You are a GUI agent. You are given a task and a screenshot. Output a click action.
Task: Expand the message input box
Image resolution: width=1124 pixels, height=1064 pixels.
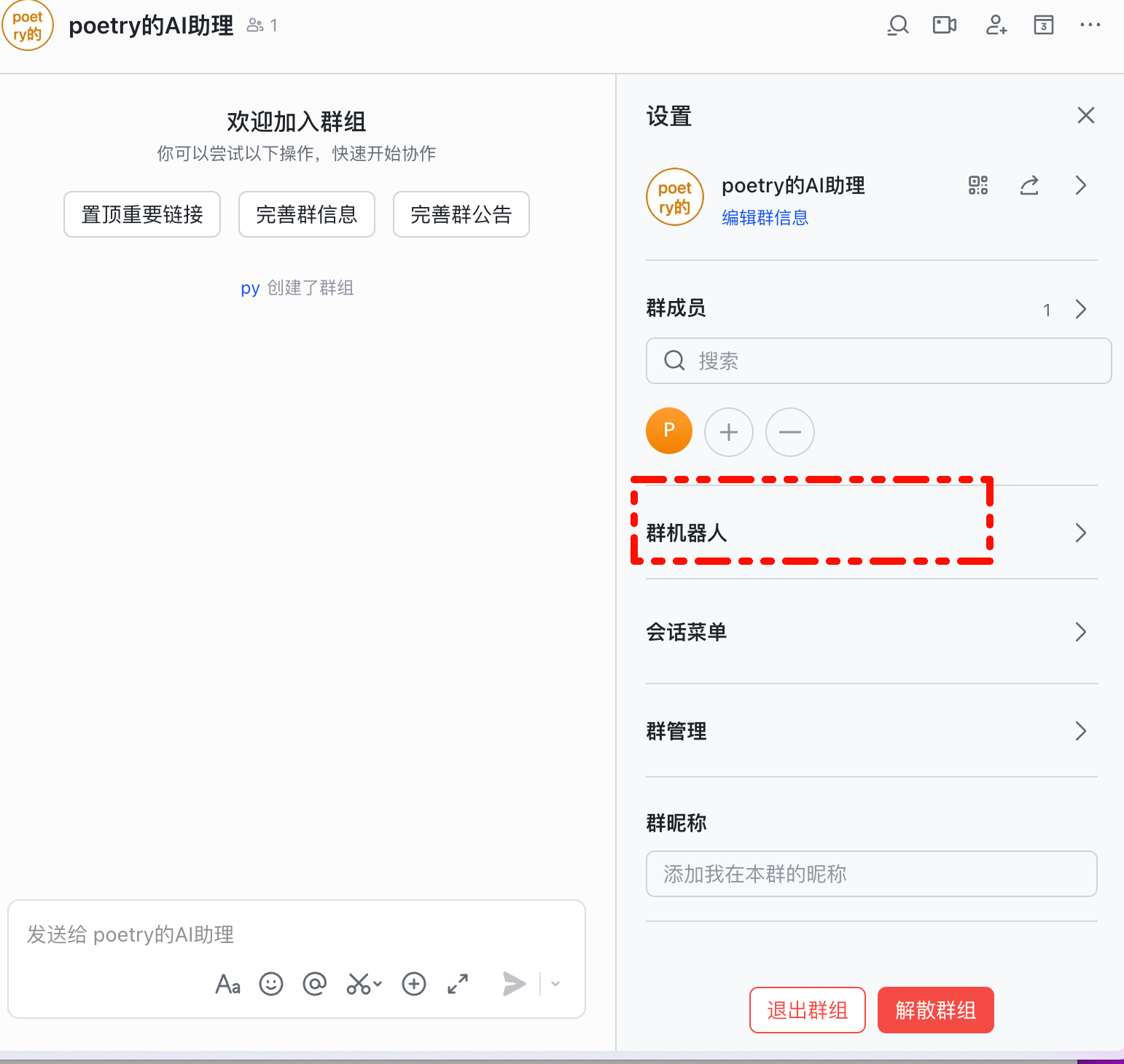click(x=458, y=984)
